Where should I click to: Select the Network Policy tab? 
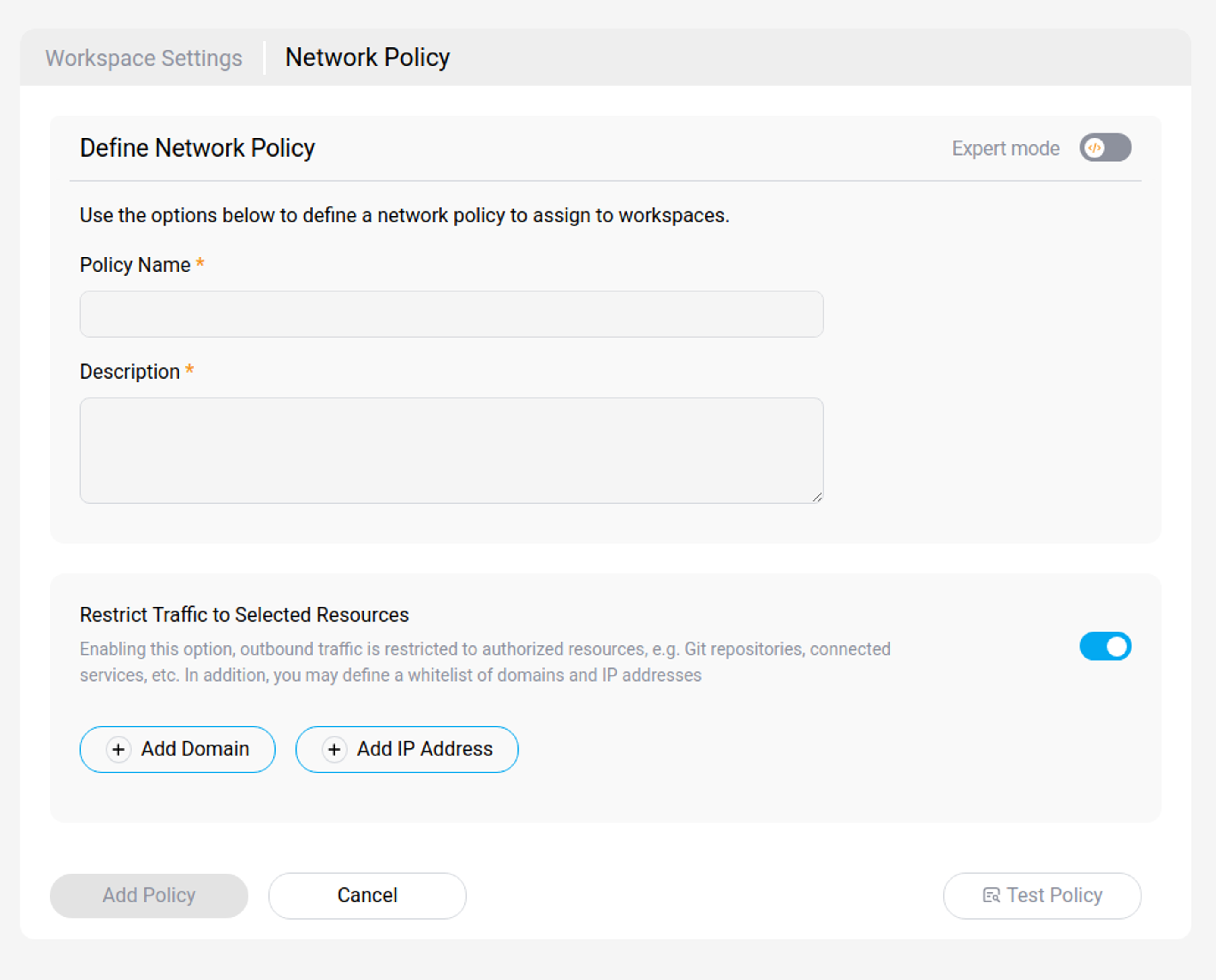pos(367,57)
